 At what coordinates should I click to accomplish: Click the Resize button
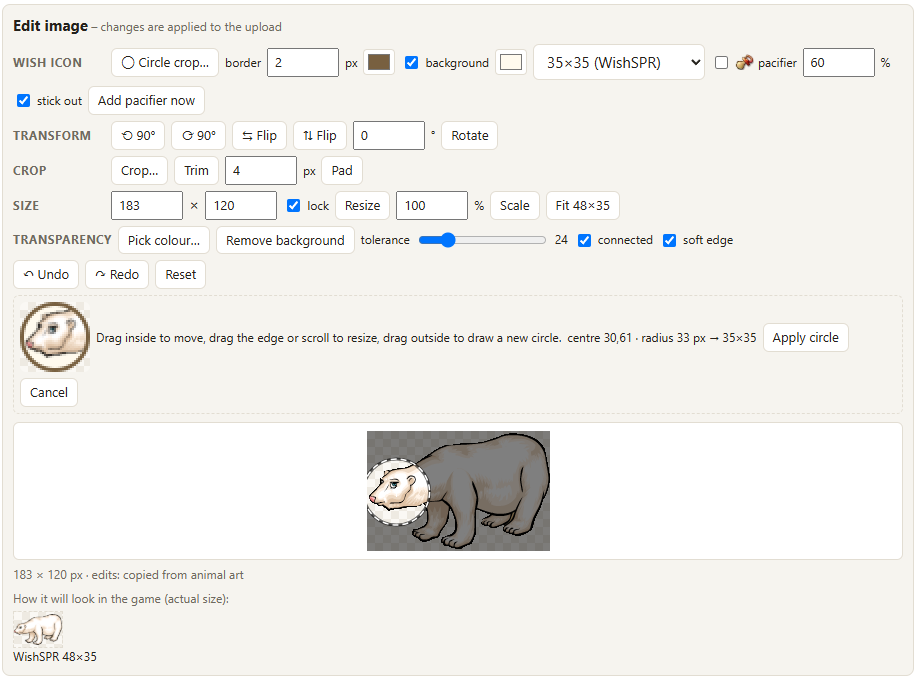(362, 206)
